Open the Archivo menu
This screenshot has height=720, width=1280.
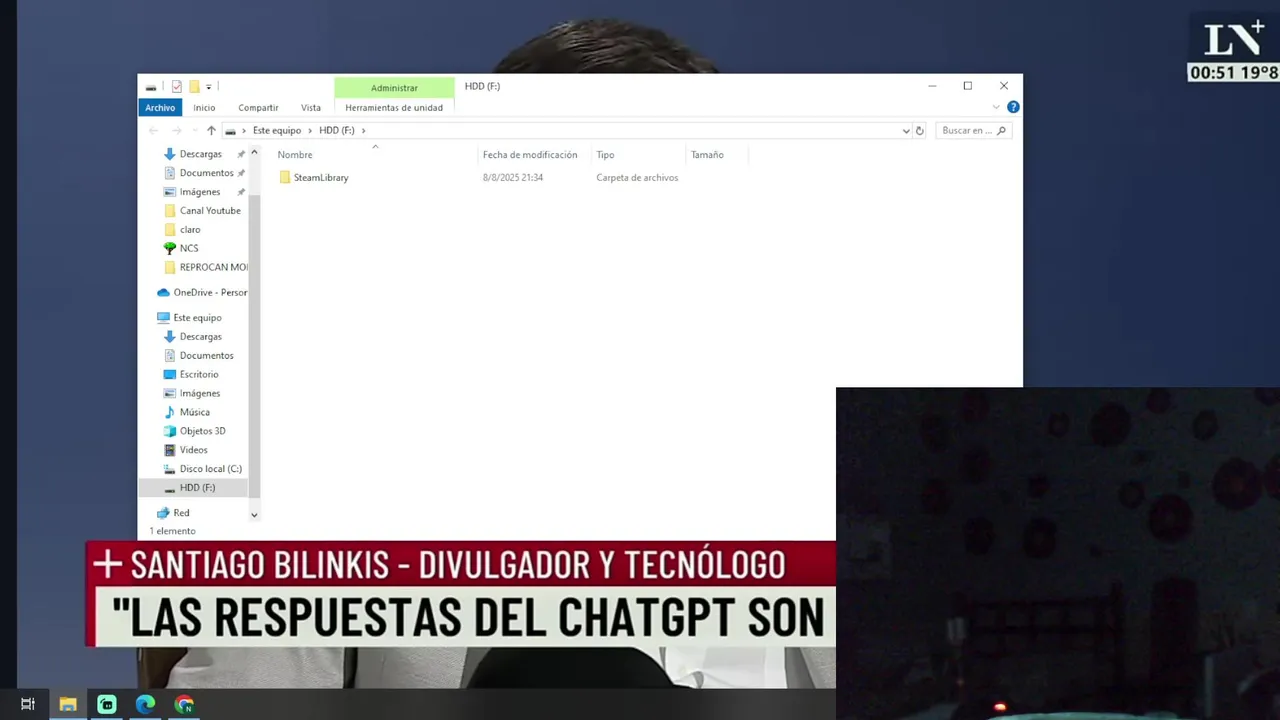click(x=160, y=108)
